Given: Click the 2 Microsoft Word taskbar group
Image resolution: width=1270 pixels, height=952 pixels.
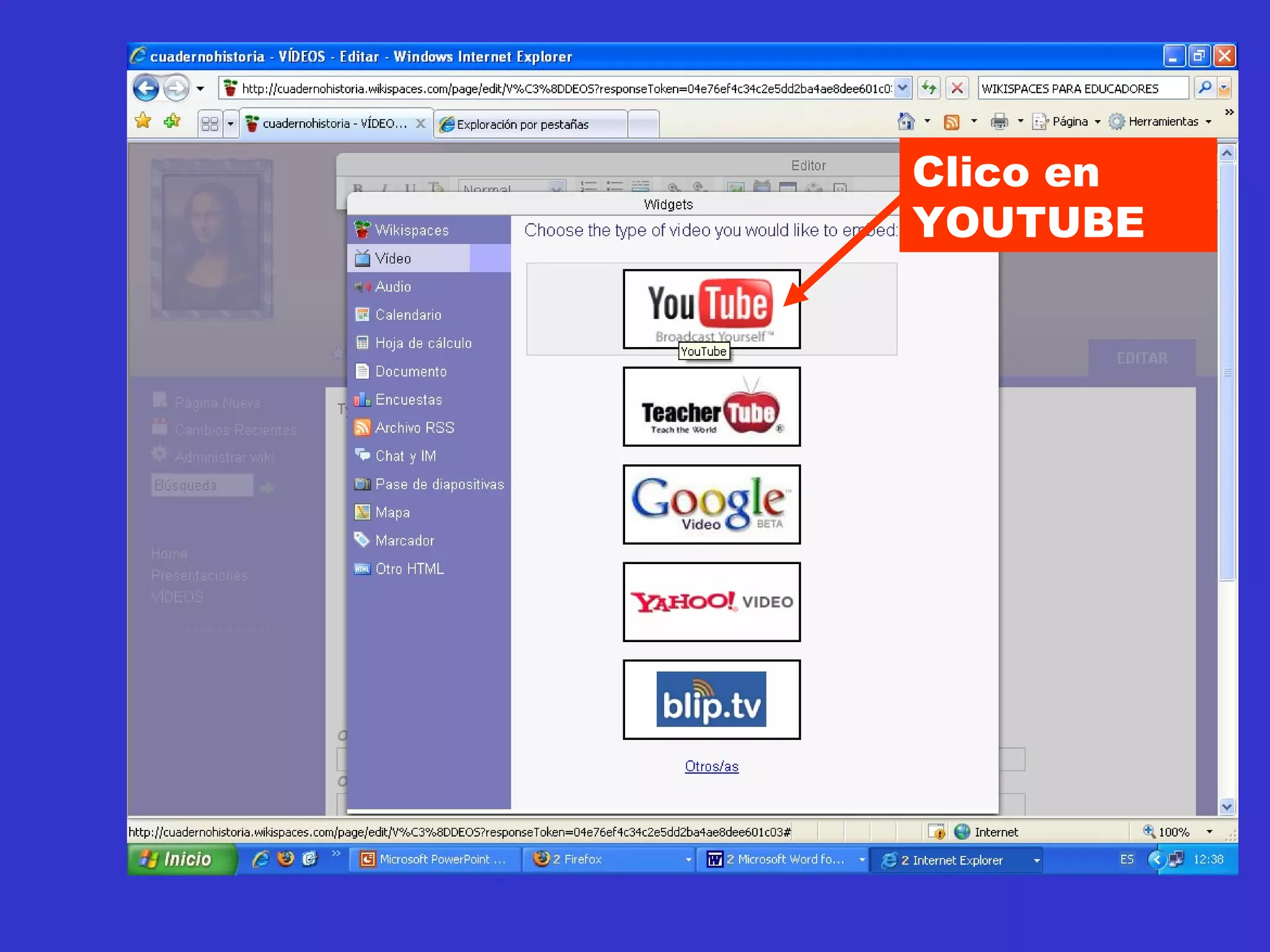Looking at the screenshot, I should tap(783, 860).
